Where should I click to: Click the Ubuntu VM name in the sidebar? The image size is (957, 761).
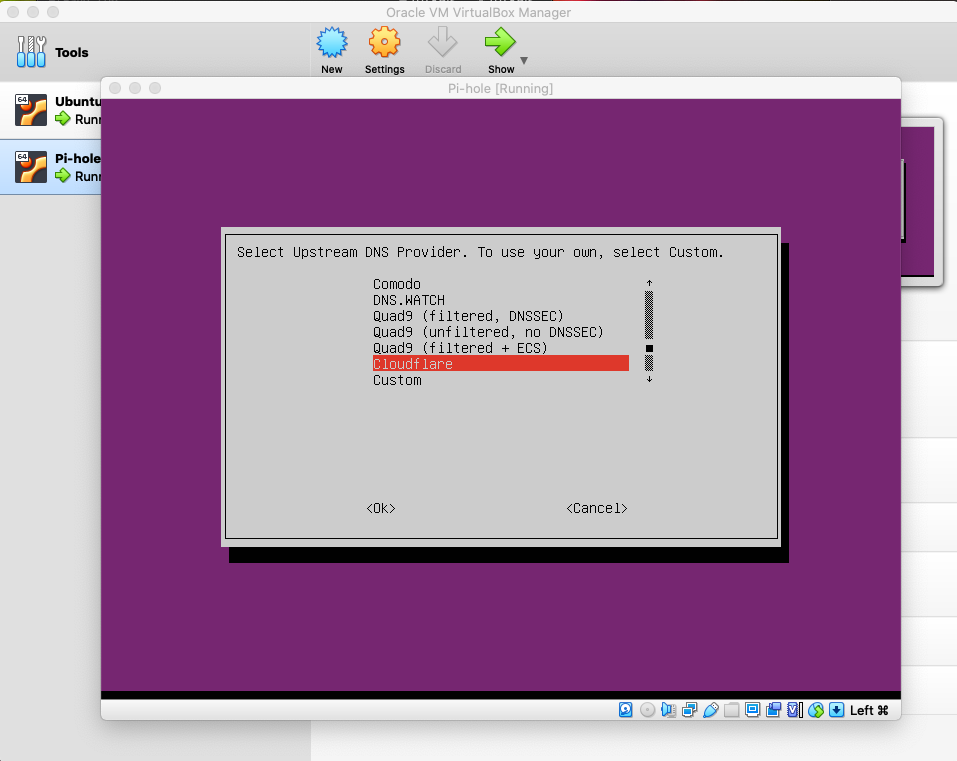point(78,101)
